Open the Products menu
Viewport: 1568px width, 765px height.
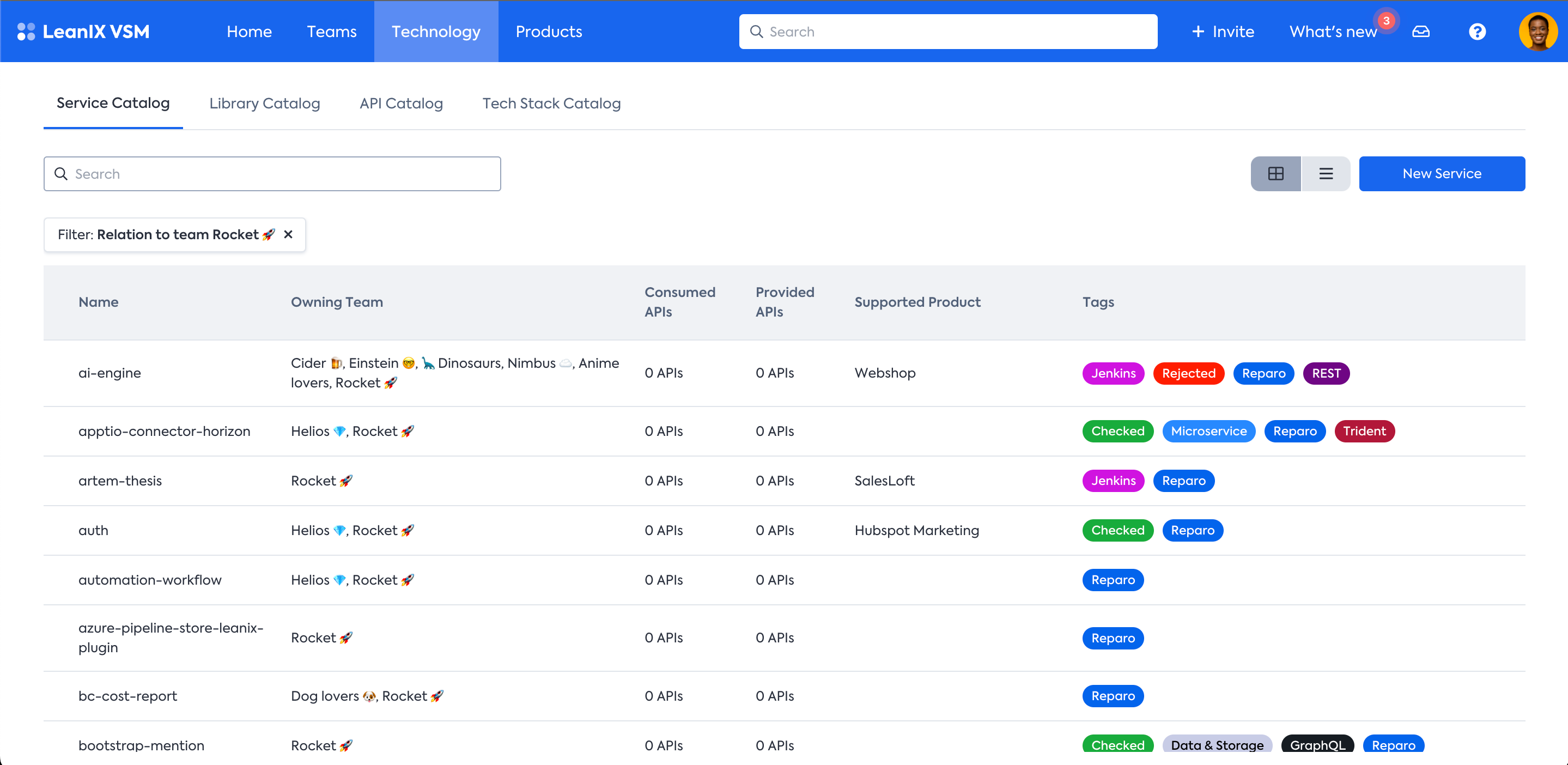coord(549,32)
